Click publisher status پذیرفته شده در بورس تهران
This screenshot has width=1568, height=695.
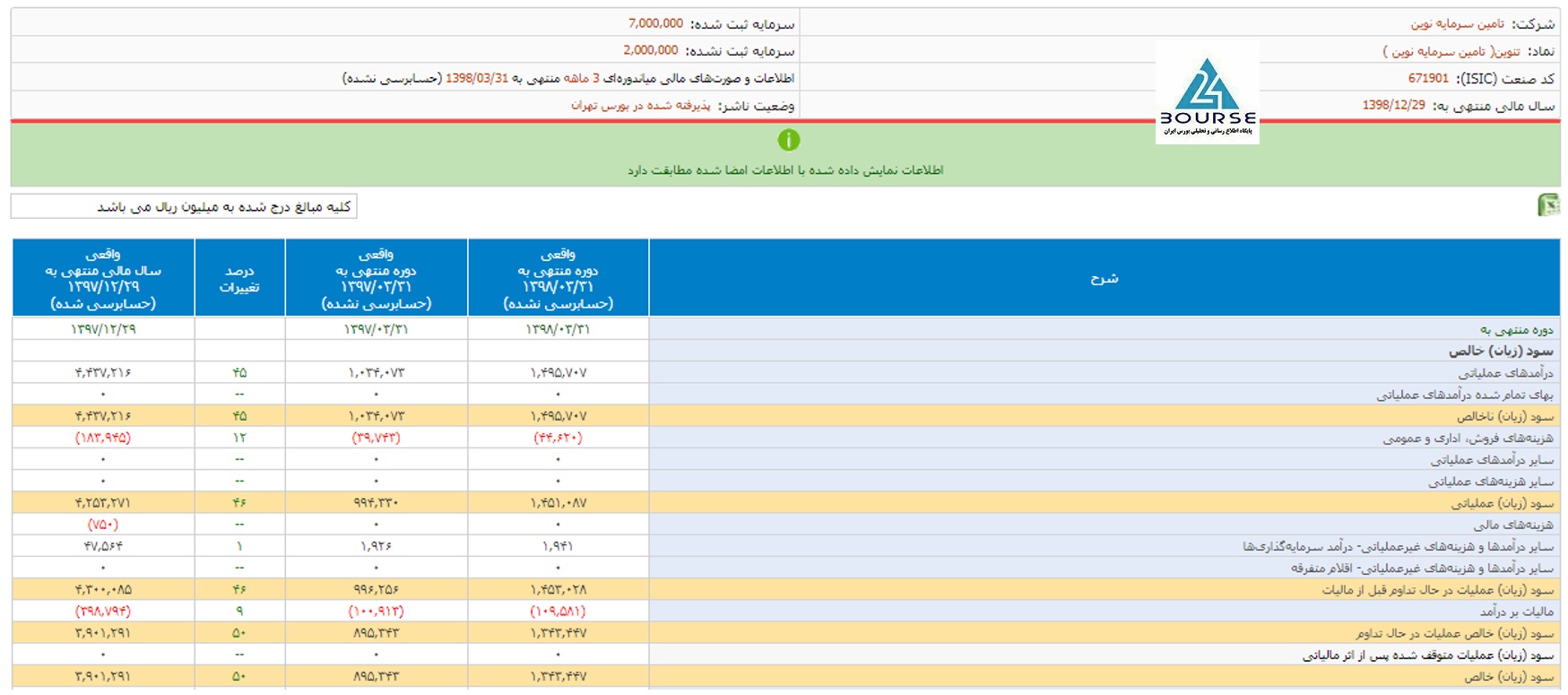click(x=640, y=106)
